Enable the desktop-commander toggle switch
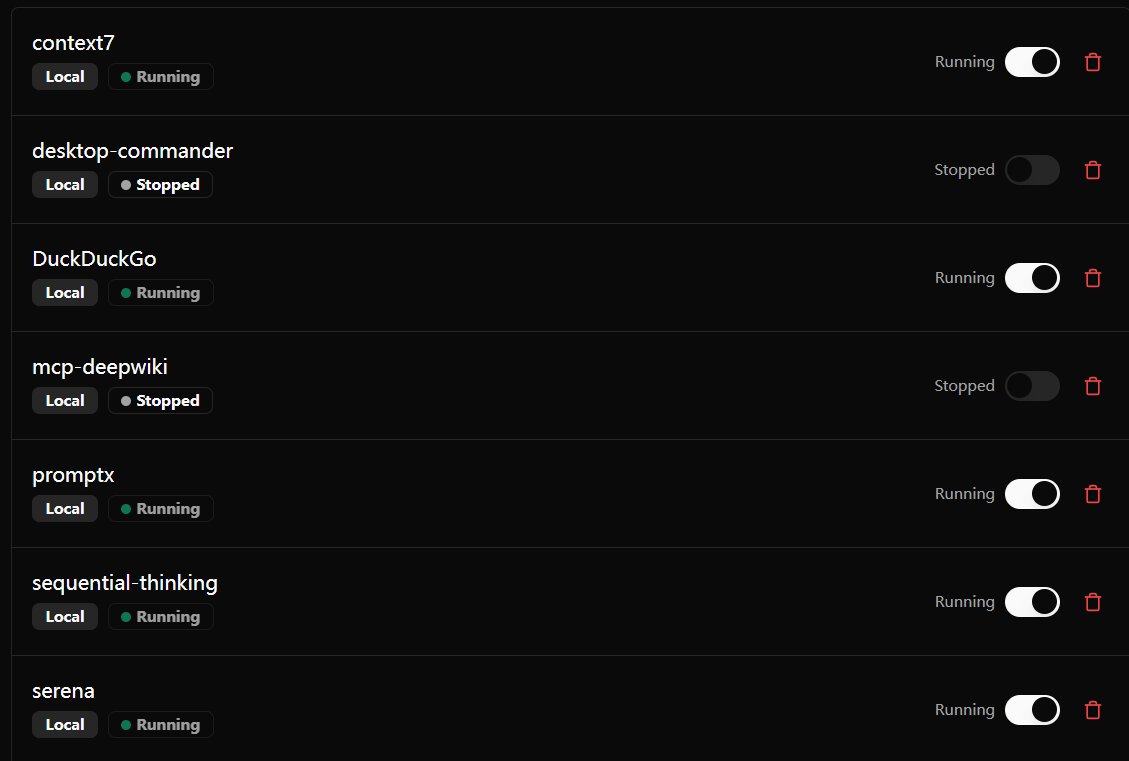This screenshot has height=761, width=1129. click(1032, 170)
